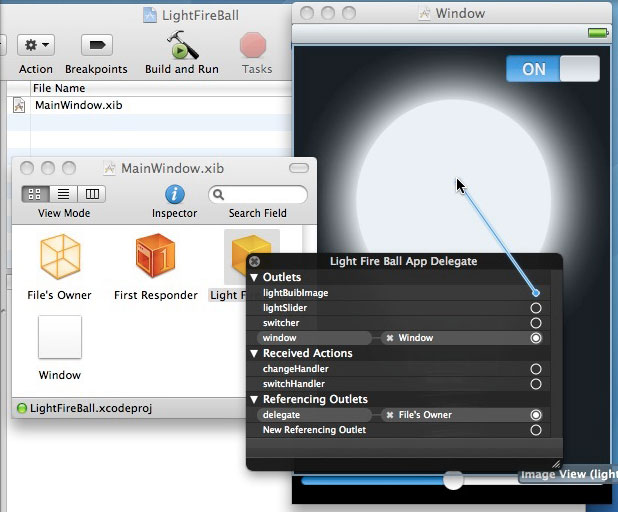Click the Breakpoints toolbar button
This screenshot has width=618, height=512.
97,45
